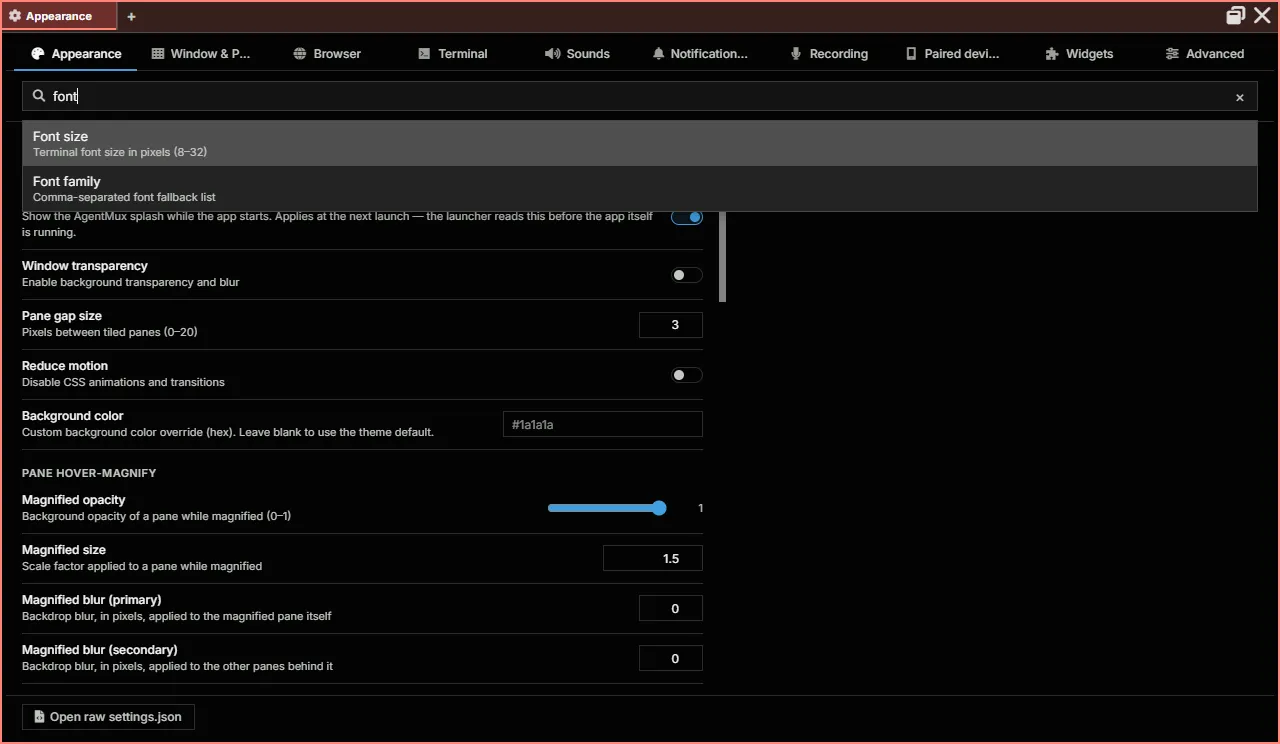Click the puzzle piece icon for Widgets
Screen dimensions: 1280x744
1052,54
